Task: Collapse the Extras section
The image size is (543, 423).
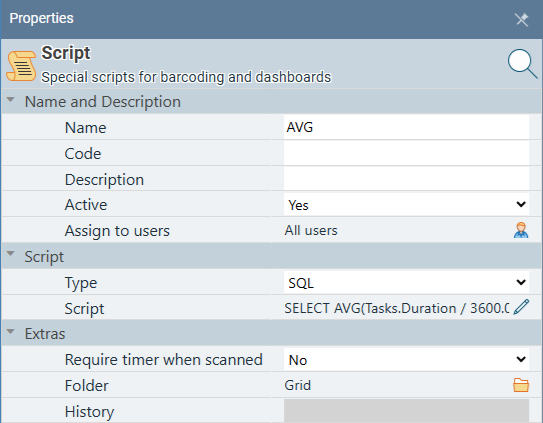Action: [x=11, y=332]
